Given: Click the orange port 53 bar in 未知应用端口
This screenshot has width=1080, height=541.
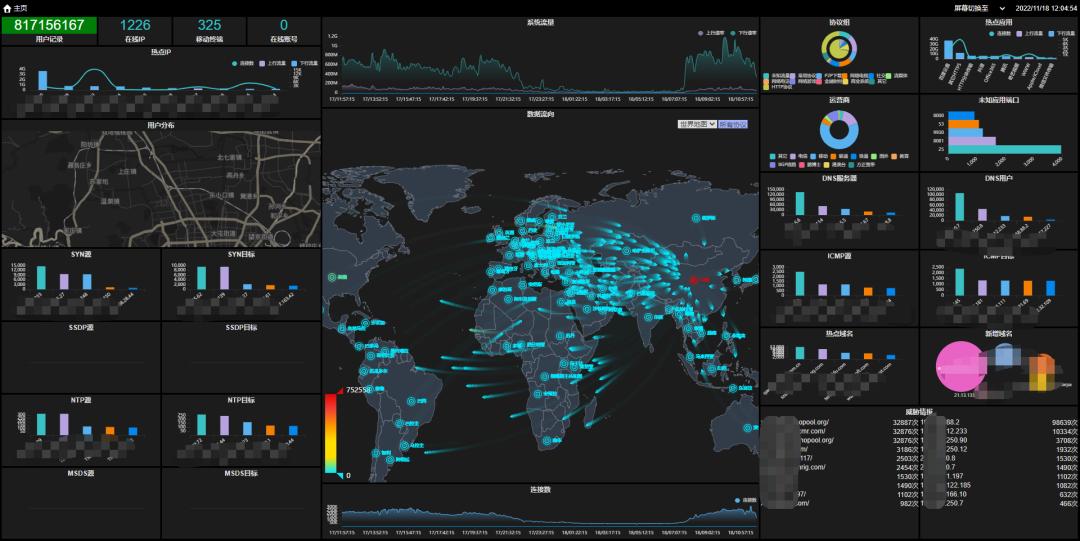Looking at the screenshot, I should [964, 124].
